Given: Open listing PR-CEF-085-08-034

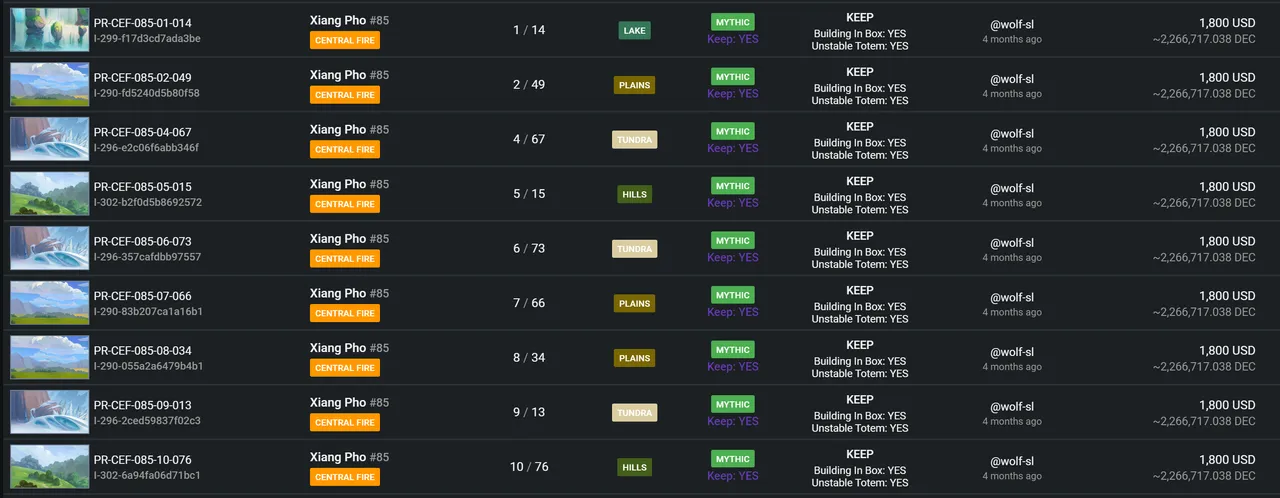Looking at the screenshot, I should [x=142, y=351].
